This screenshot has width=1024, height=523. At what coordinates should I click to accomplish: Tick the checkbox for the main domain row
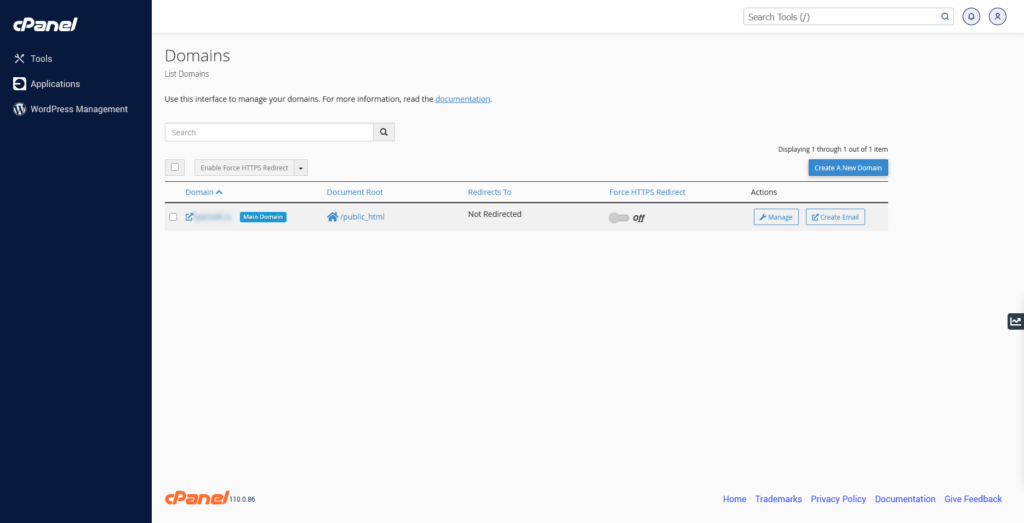tap(173, 217)
